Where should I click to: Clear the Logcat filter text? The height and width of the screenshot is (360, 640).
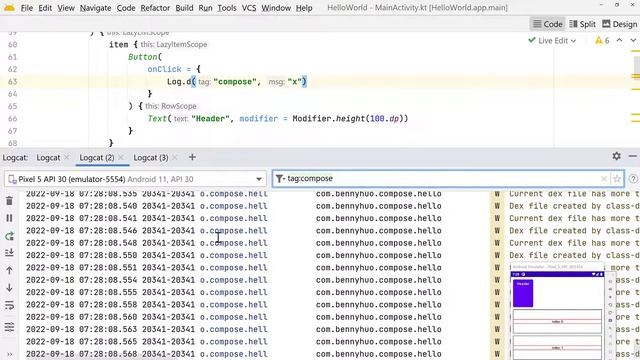(604, 179)
